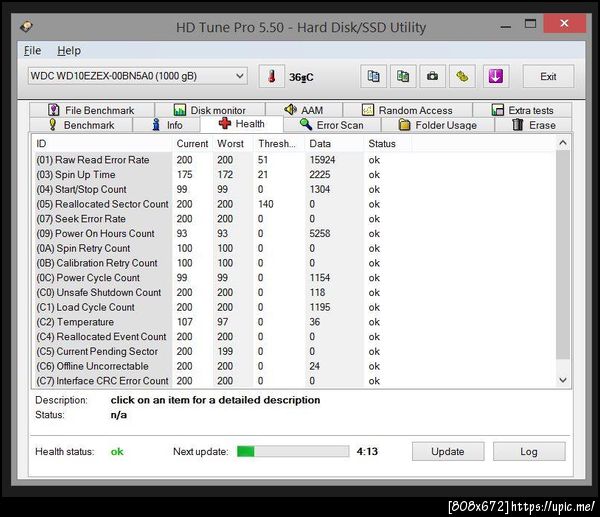This screenshot has width=600, height=517.
Task: Select the (05) Reallocated Sector Count row
Action: click(x=293, y=204)
